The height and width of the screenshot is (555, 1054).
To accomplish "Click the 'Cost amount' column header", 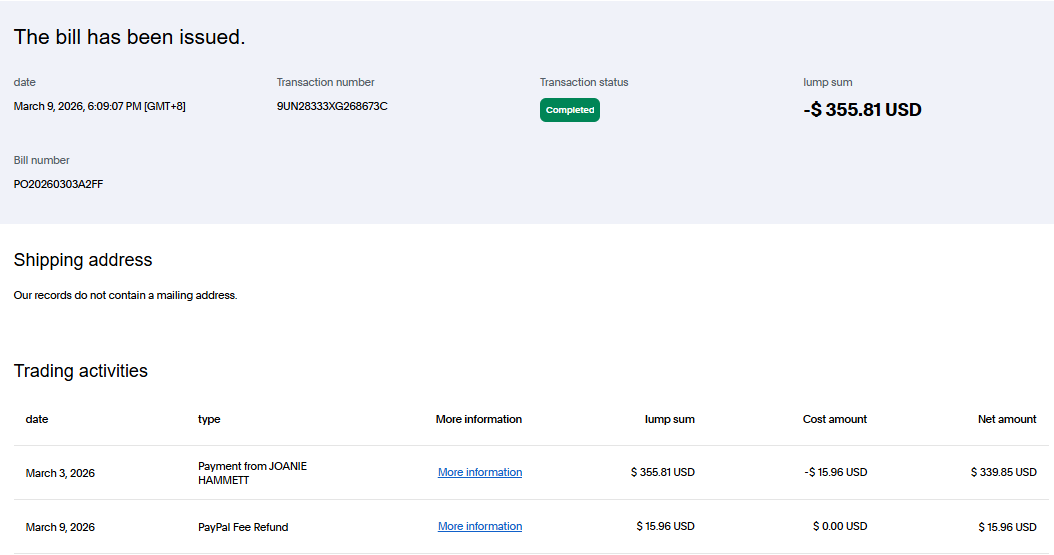I will coord(834,419).
